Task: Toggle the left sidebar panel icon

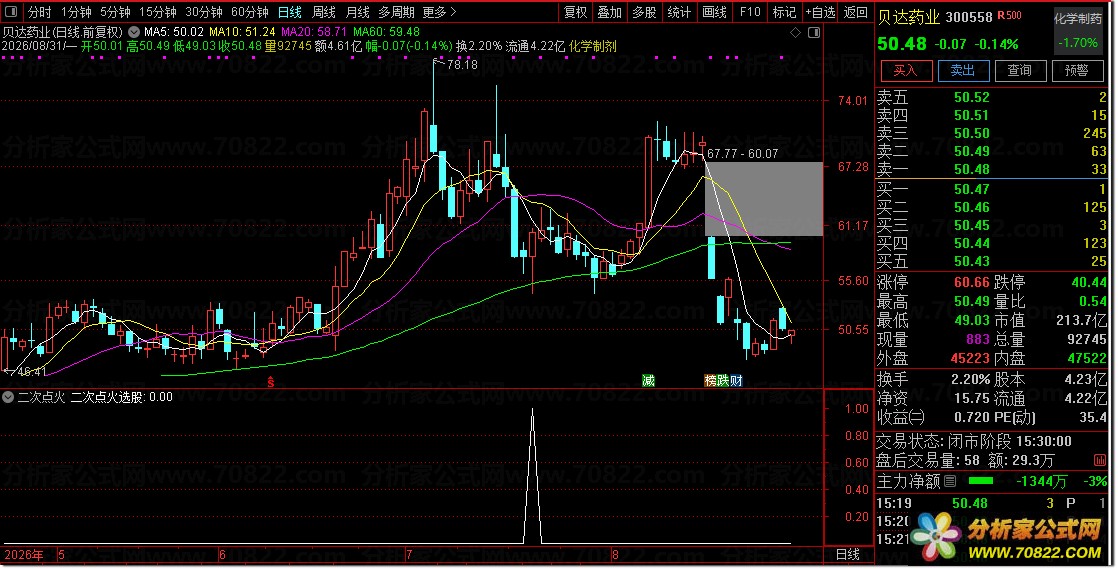Action: point(13,12)
